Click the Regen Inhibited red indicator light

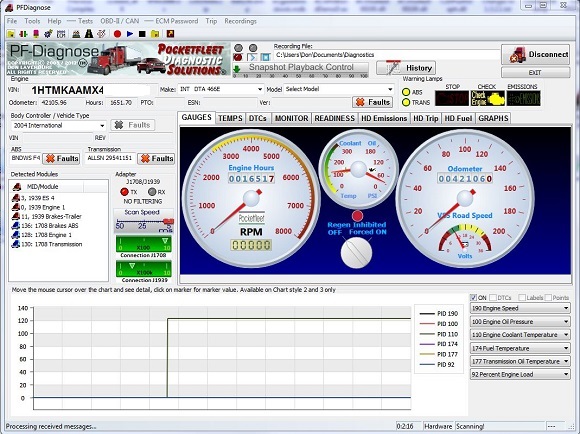pos(357,216)
